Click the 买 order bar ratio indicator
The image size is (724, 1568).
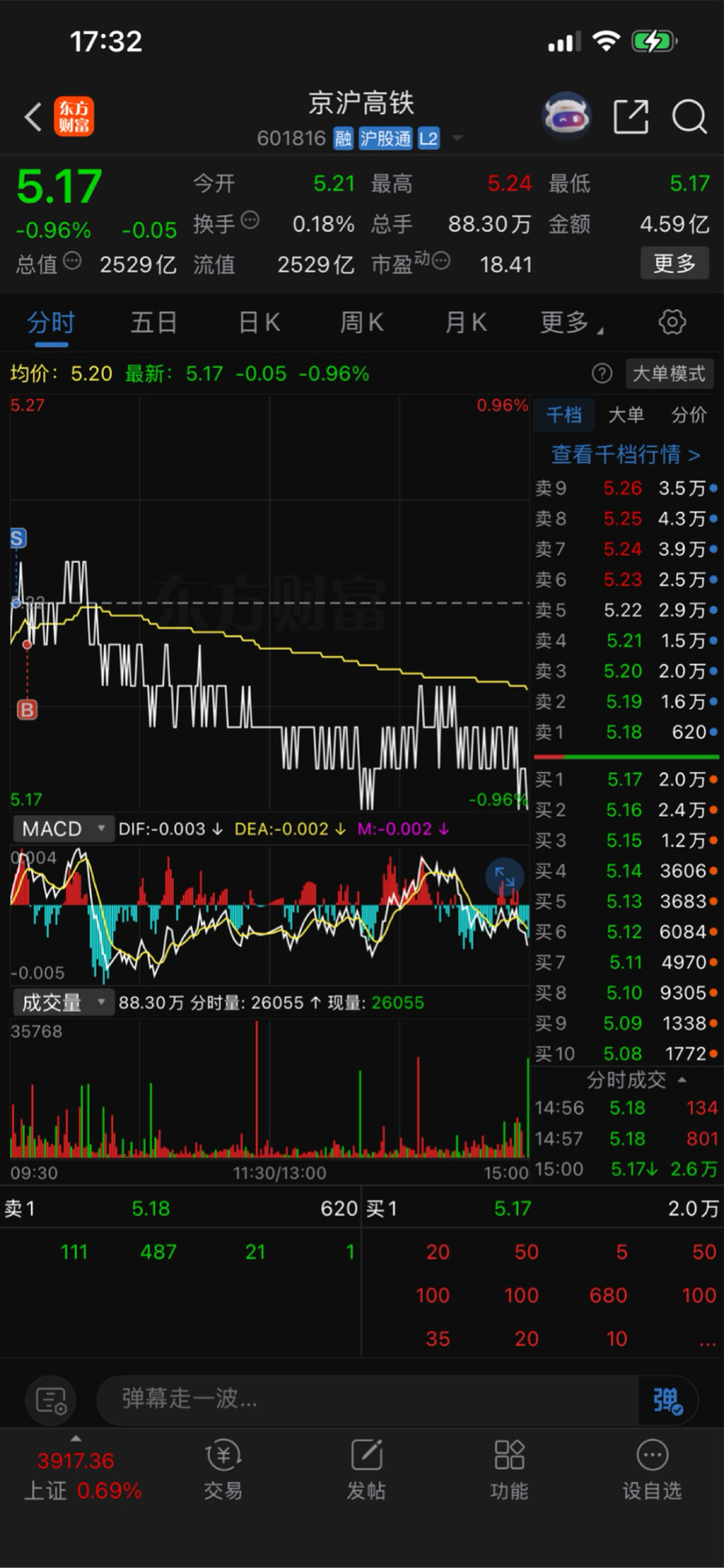pyautogui.click(x=627, y=757)
